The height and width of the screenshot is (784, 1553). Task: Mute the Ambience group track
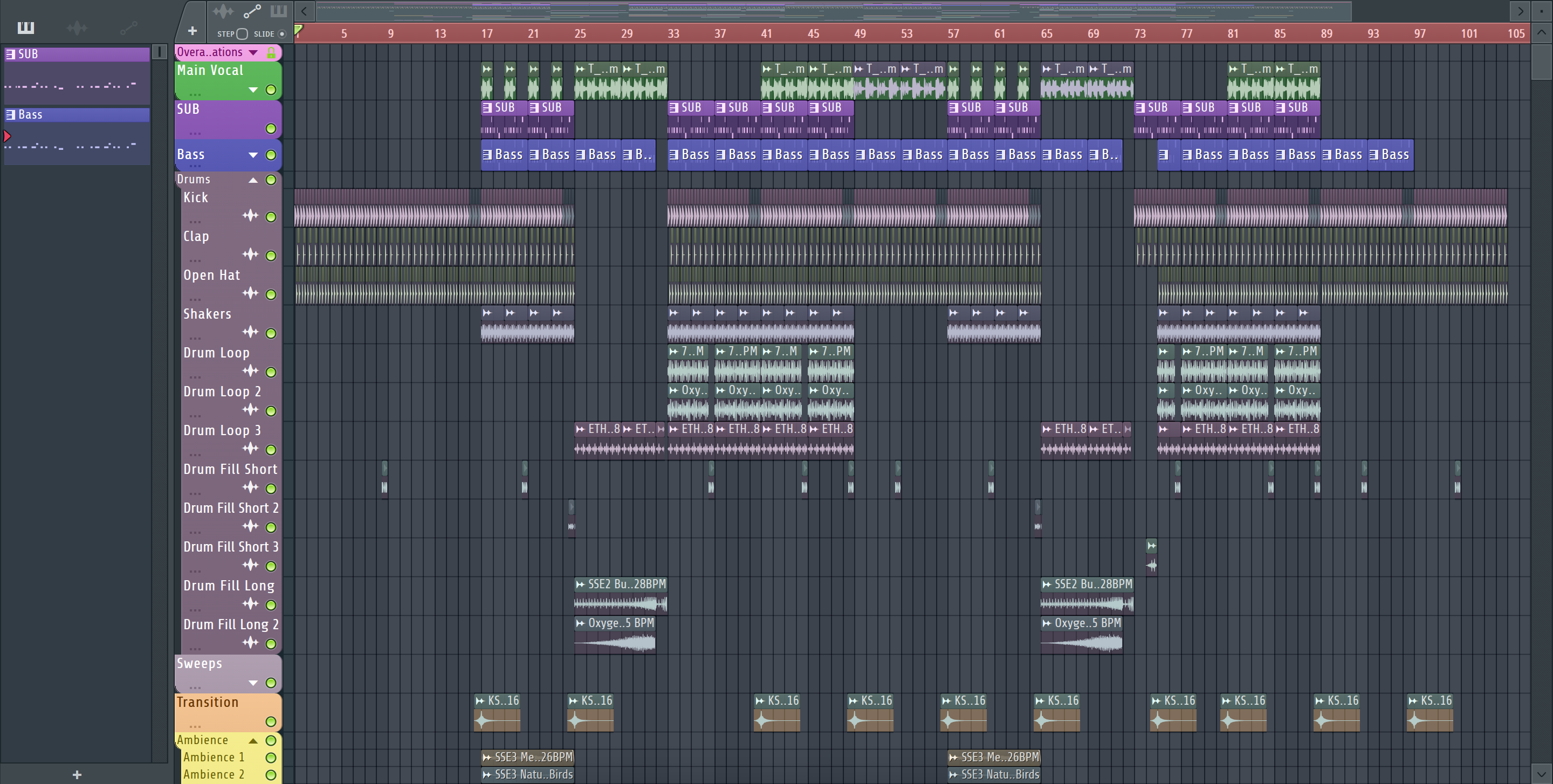(x=271, y=740)
